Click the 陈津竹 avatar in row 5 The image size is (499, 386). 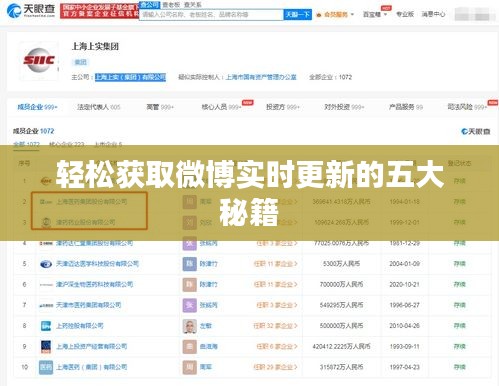190,264
